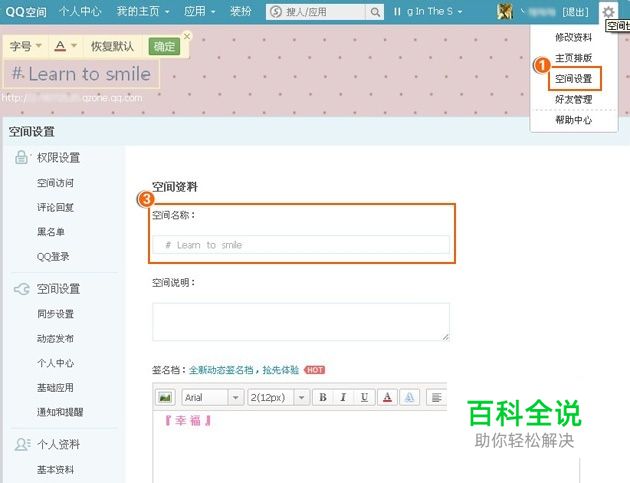This screenshot has height=483, width=630.
Task: Select 帮助中心 from gear menu
Action: point(573,120)
